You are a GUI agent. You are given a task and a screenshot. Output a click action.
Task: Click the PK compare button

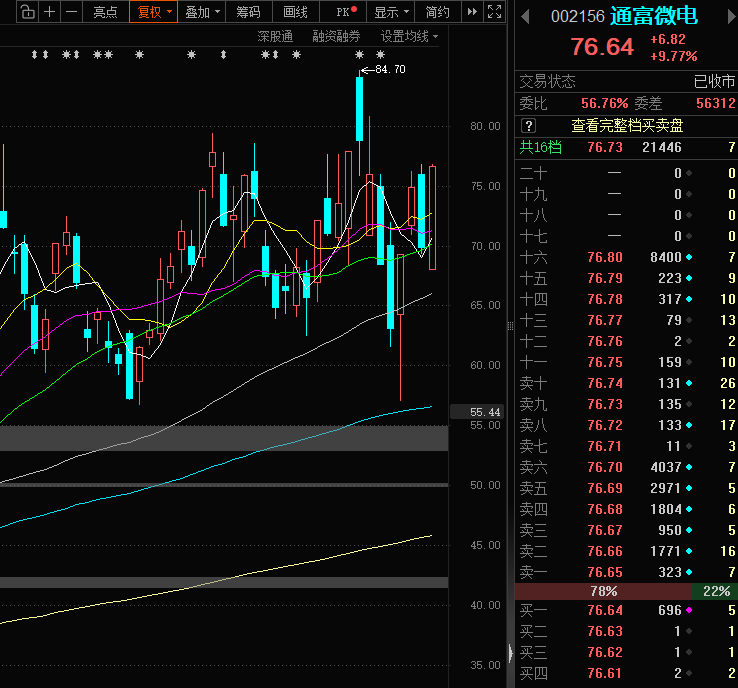click(x=344, y=11)
